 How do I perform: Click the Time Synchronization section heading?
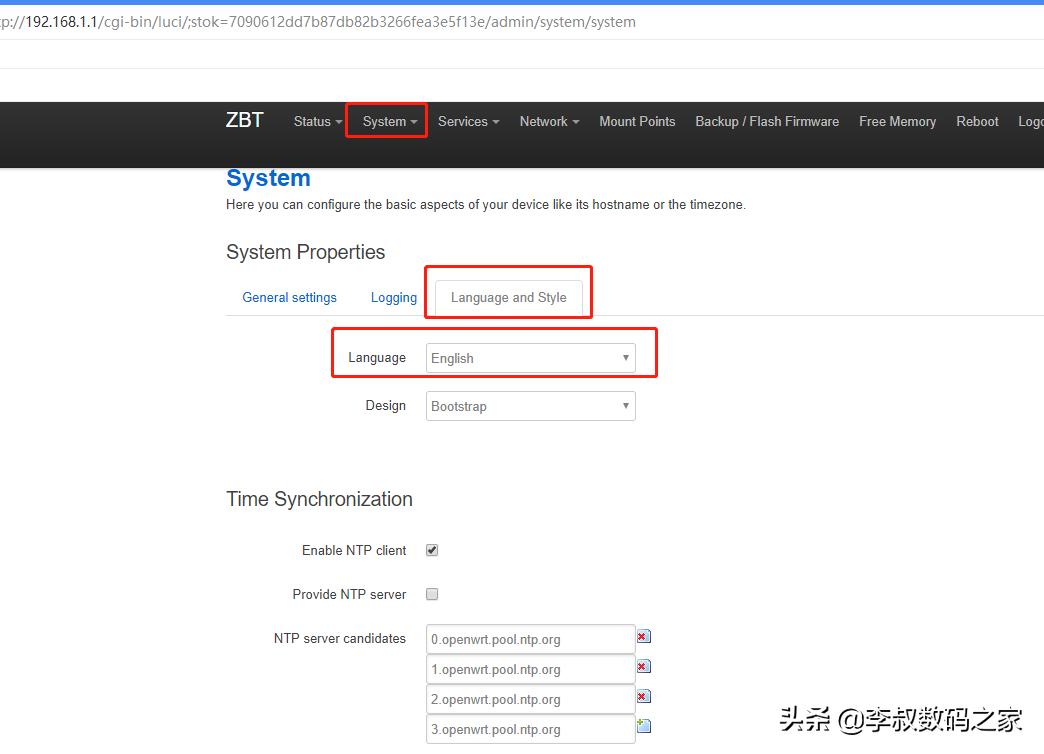tap(319, 499)
